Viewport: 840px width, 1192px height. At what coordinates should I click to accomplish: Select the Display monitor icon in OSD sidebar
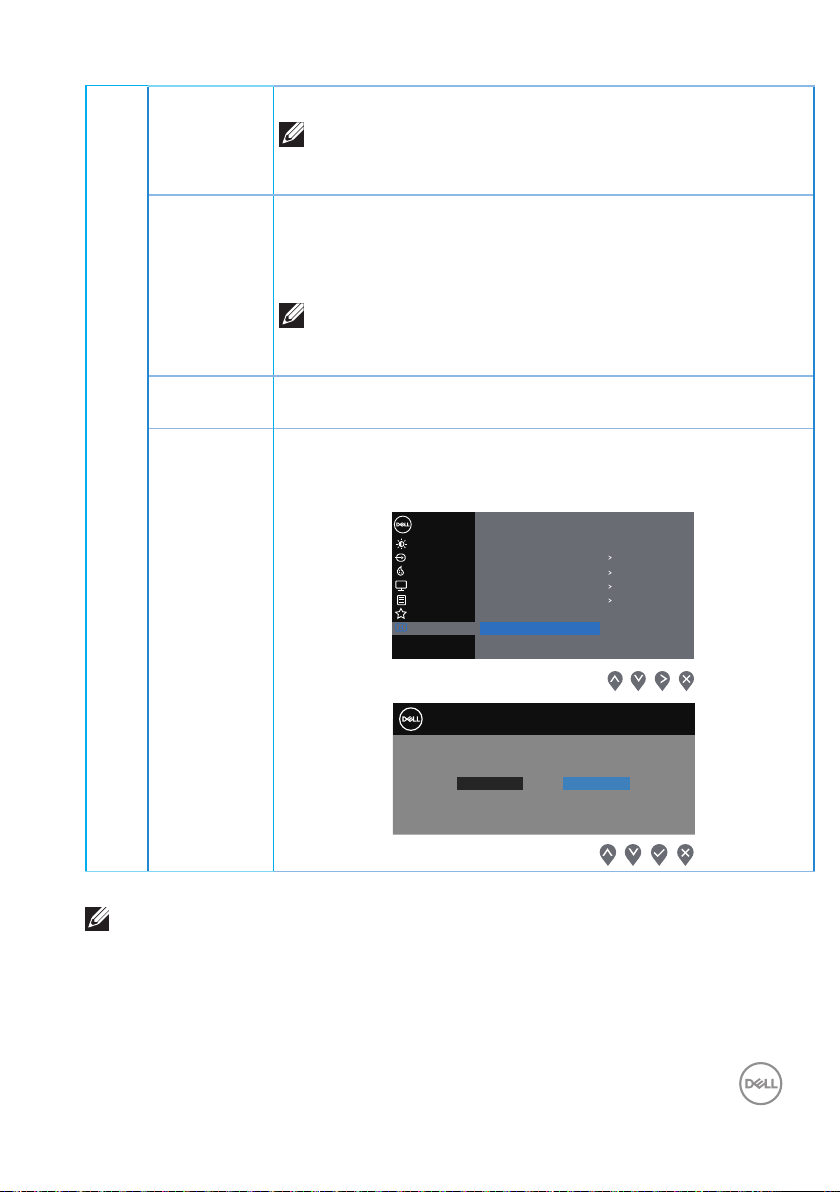[401, 585]
